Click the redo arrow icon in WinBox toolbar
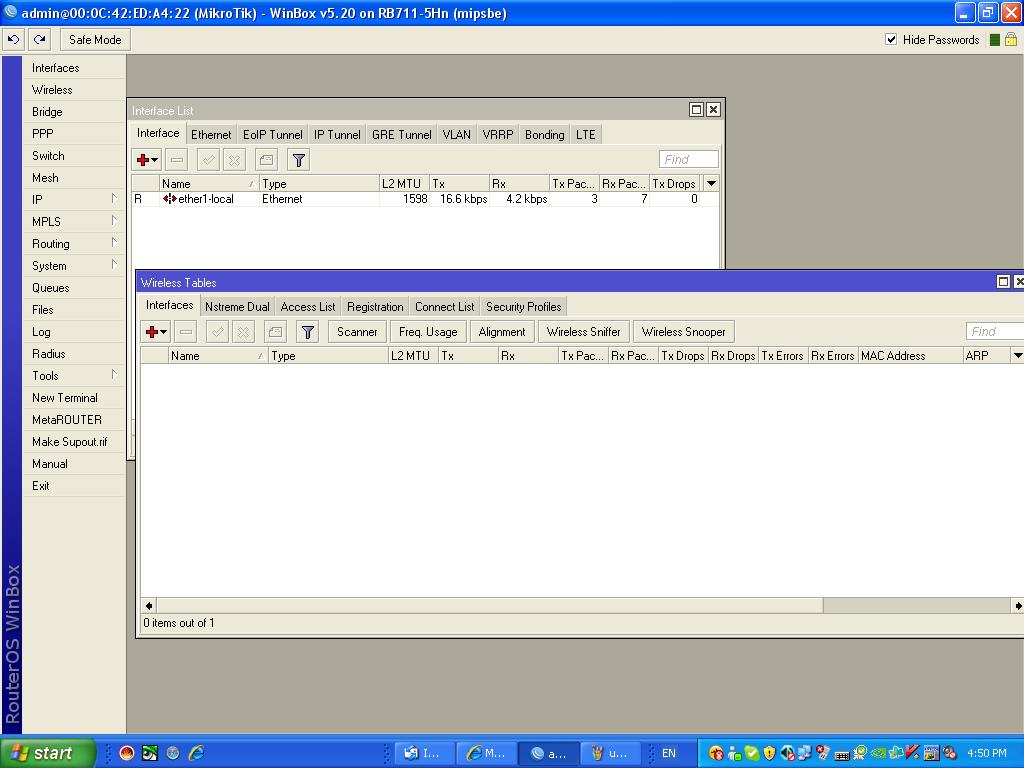 click(38, 39)
